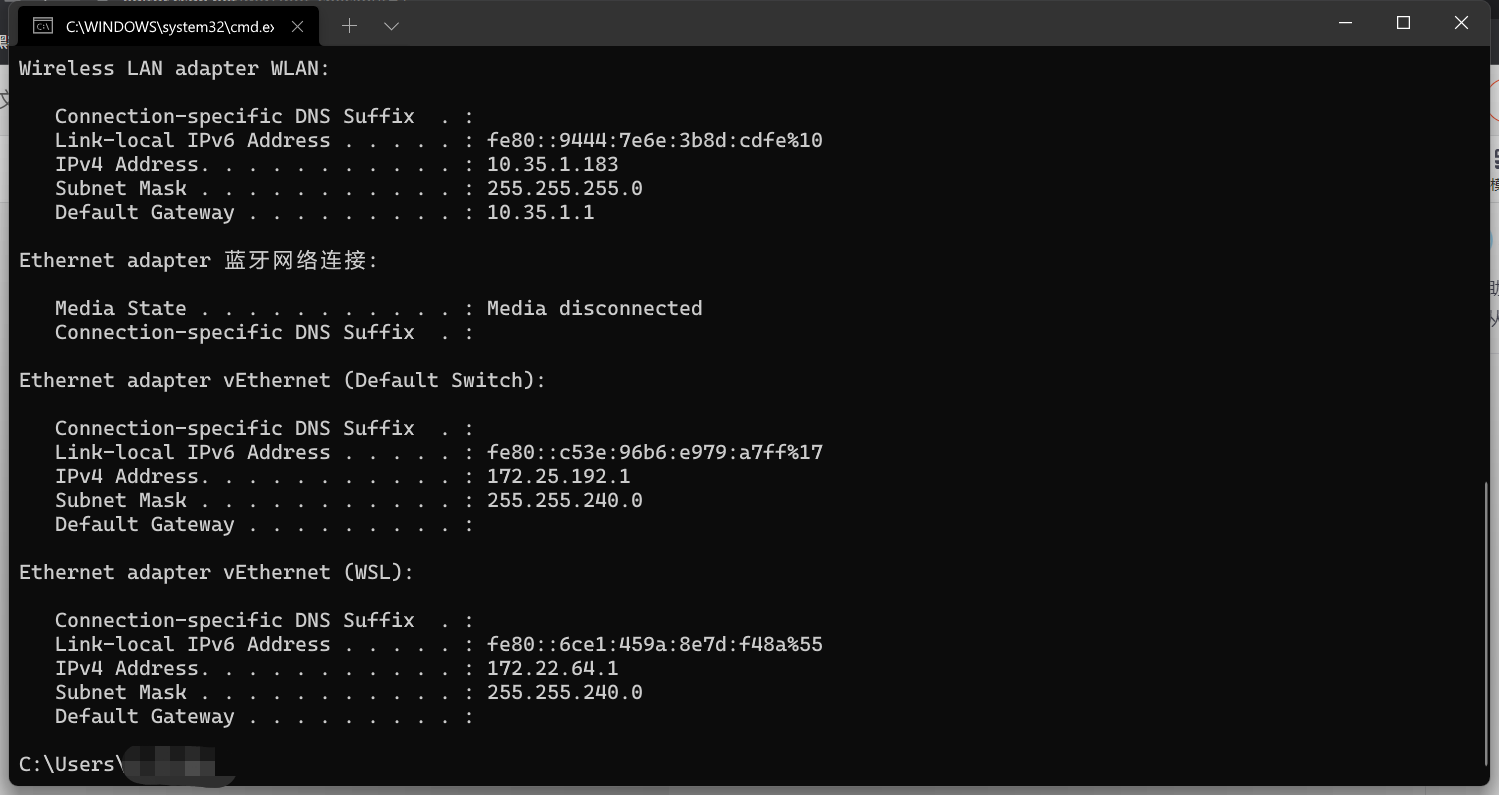Click empty title bar area beside tabs
Screen dimensions: 1499x795
coord(850,24)
